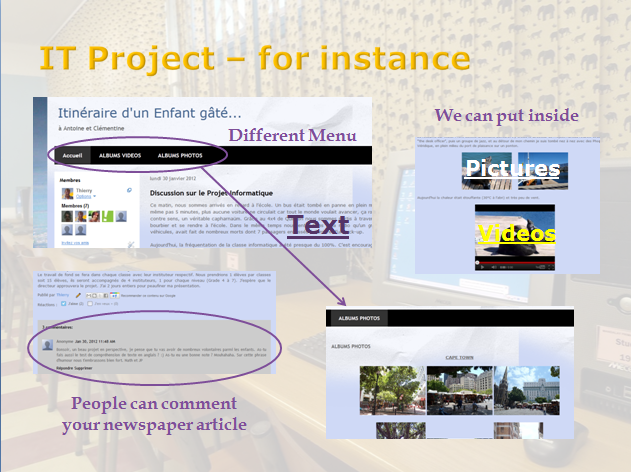Click the red video progress bar
Image resolution: width=631 pixels, height=472 pixels.
(x=515, y=263)
